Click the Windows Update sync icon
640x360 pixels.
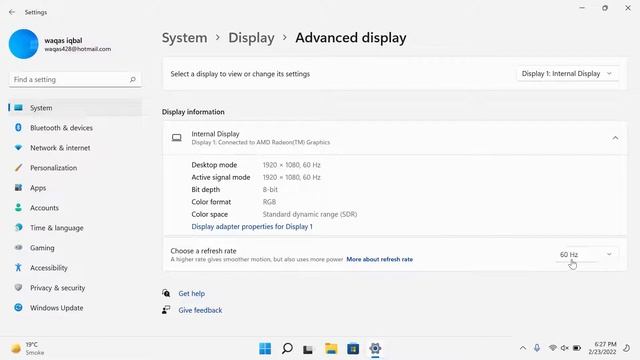coord(18,307)
